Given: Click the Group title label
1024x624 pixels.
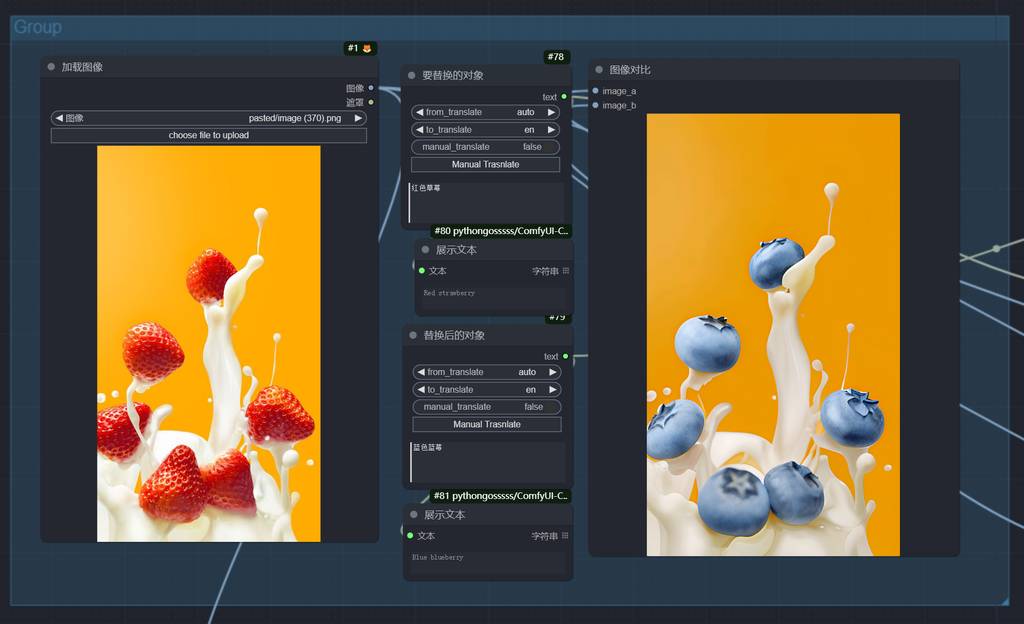Looking at the screenshot, I should pyautogui.click(x=37, y=27).
